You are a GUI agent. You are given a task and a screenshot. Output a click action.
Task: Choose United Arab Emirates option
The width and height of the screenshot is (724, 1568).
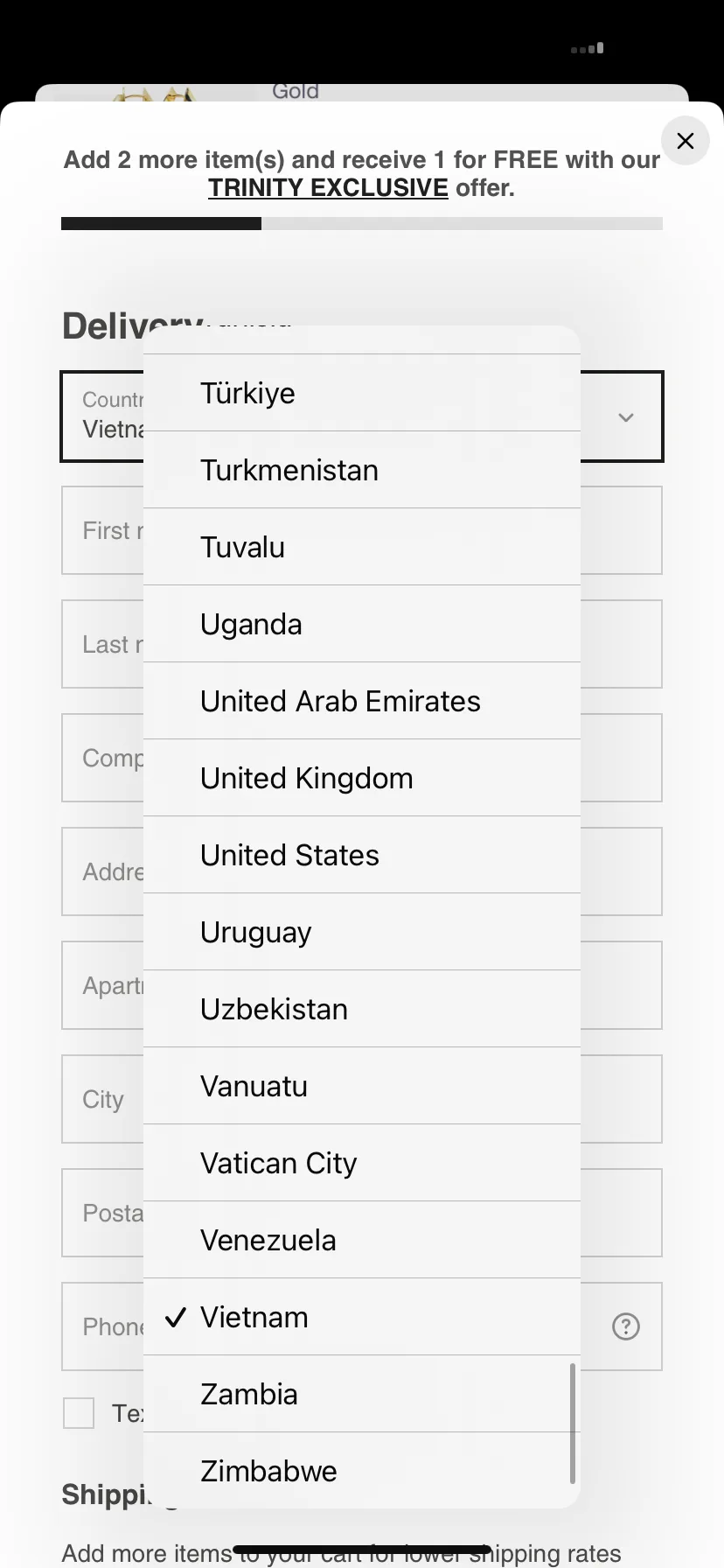pyautogui.click(x=361, y=702)
